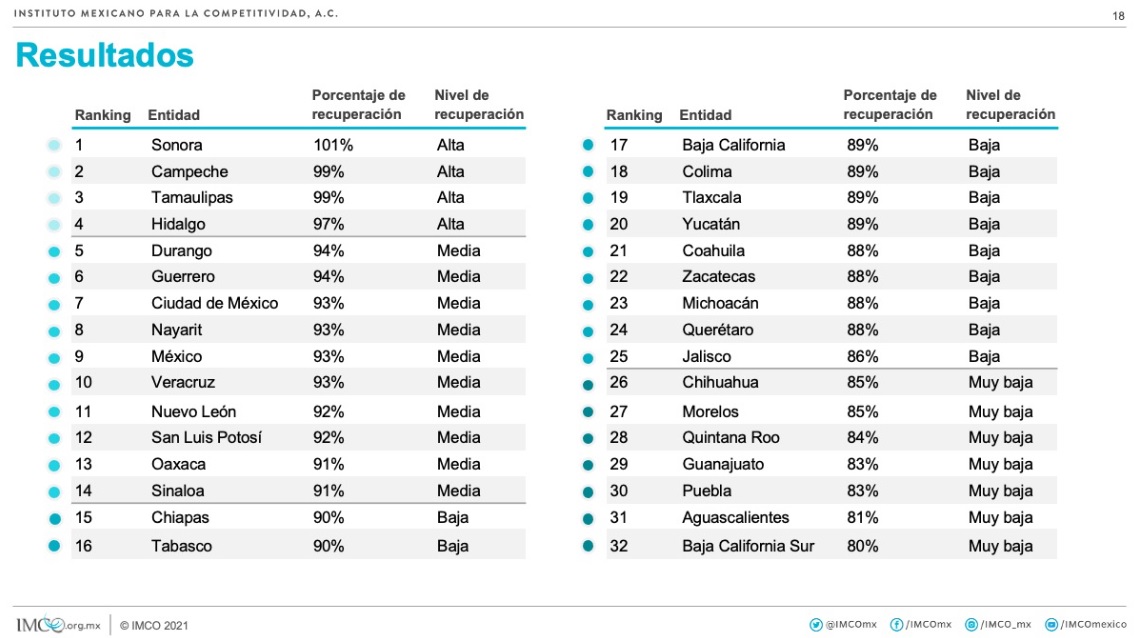
Task: Click the Twitter icon for @IMCOmx
Action: coord(816,625)
